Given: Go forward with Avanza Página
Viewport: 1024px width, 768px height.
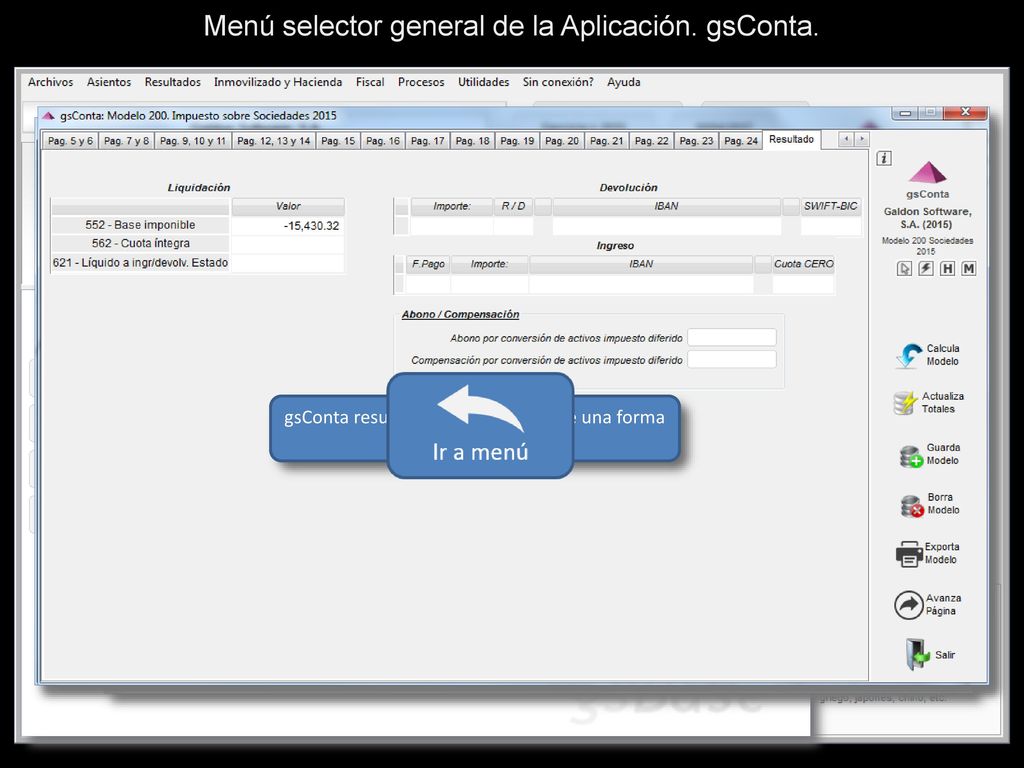Looking at the screenshot, I should click(927, 605).
